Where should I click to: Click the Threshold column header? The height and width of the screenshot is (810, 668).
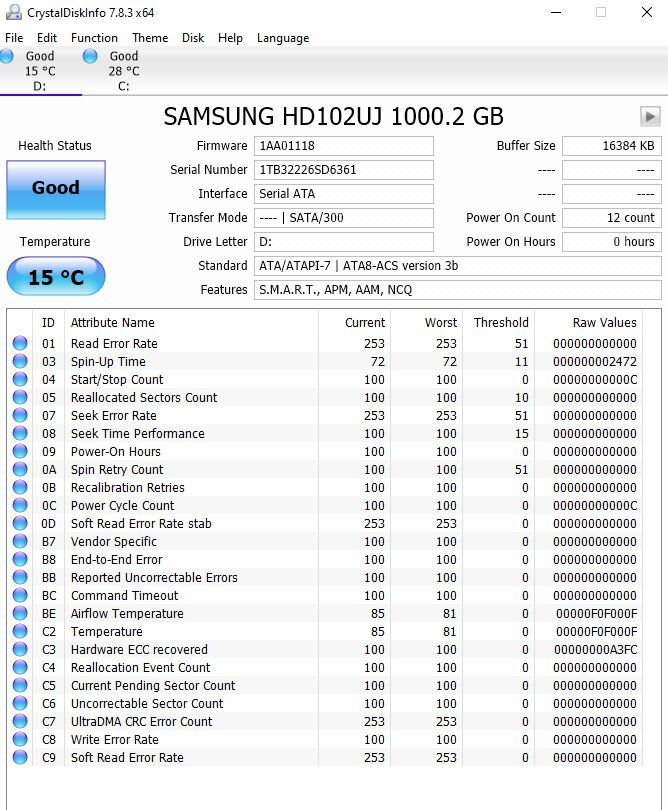(x=499, y=322)
